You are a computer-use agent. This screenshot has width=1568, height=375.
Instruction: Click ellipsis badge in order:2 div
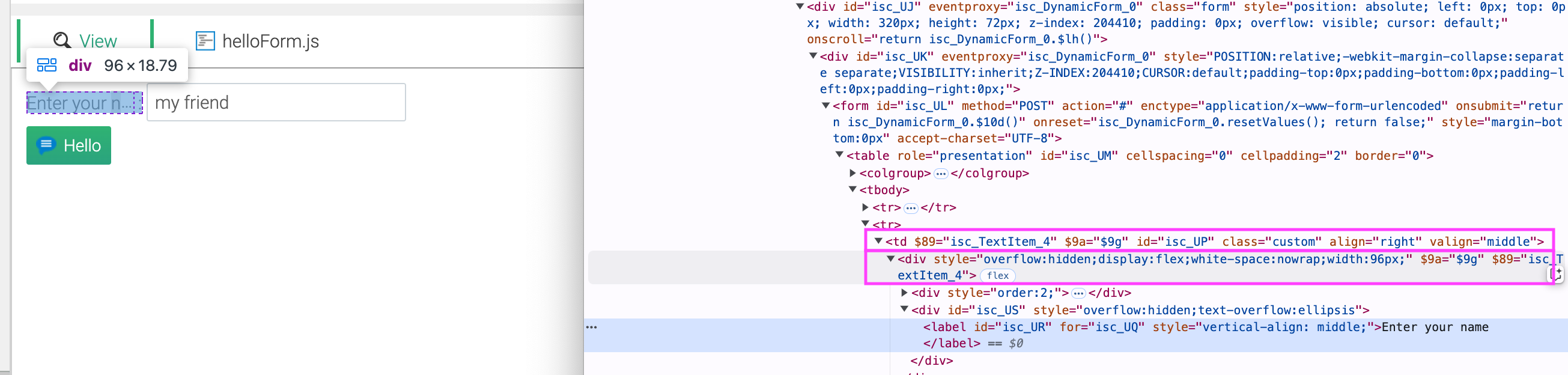(x=1078, y=293)
